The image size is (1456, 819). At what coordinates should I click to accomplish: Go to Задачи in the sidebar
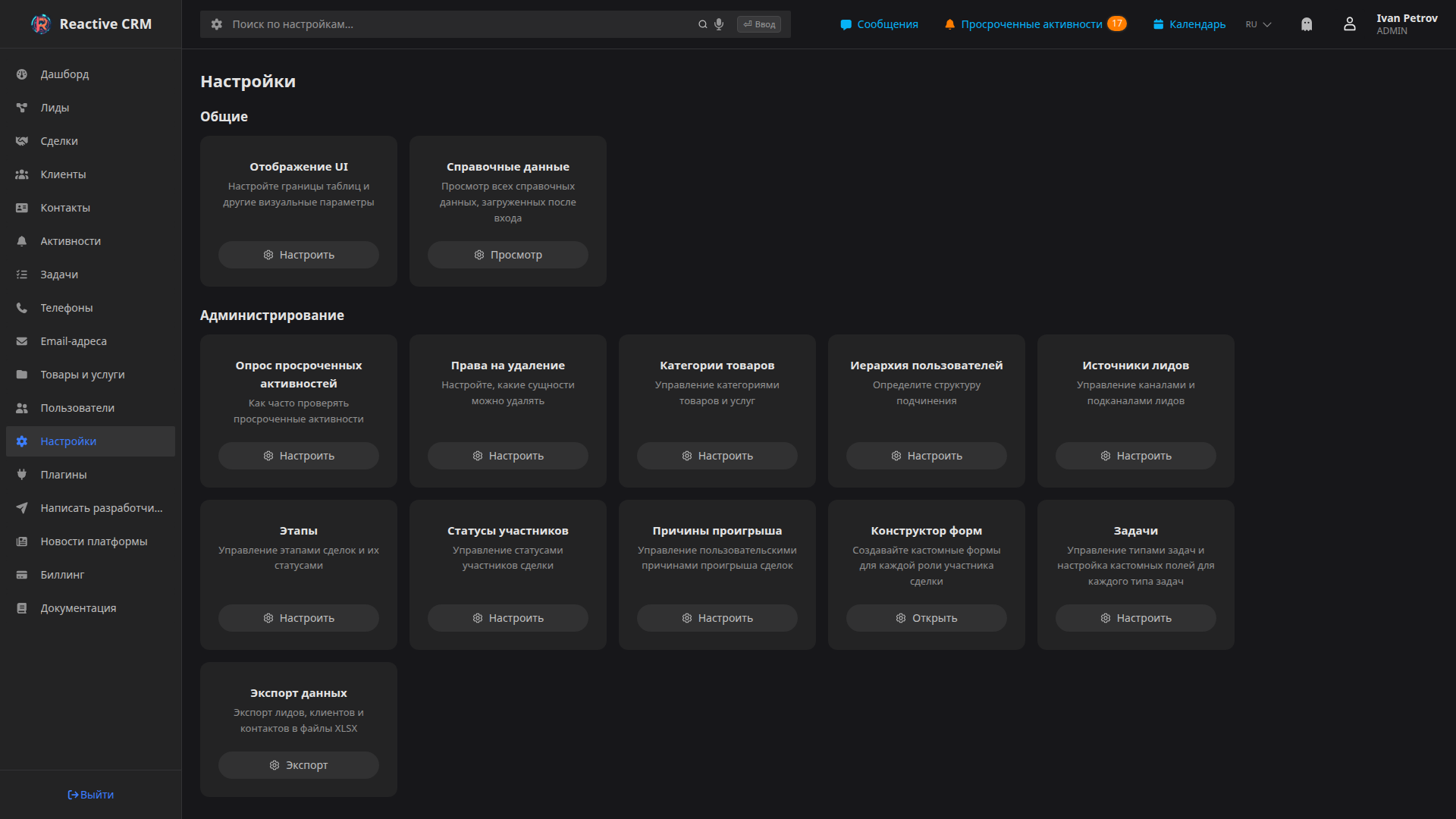[90, 275]
